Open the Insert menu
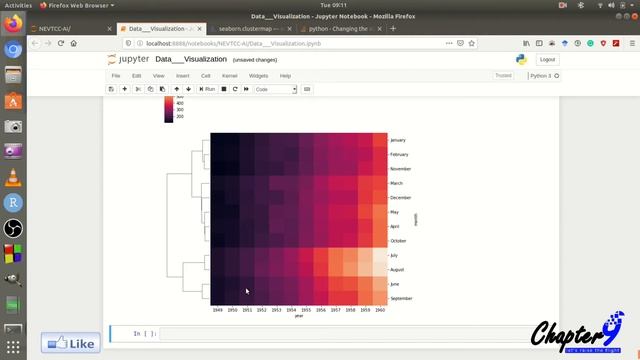 coord(182,76)
